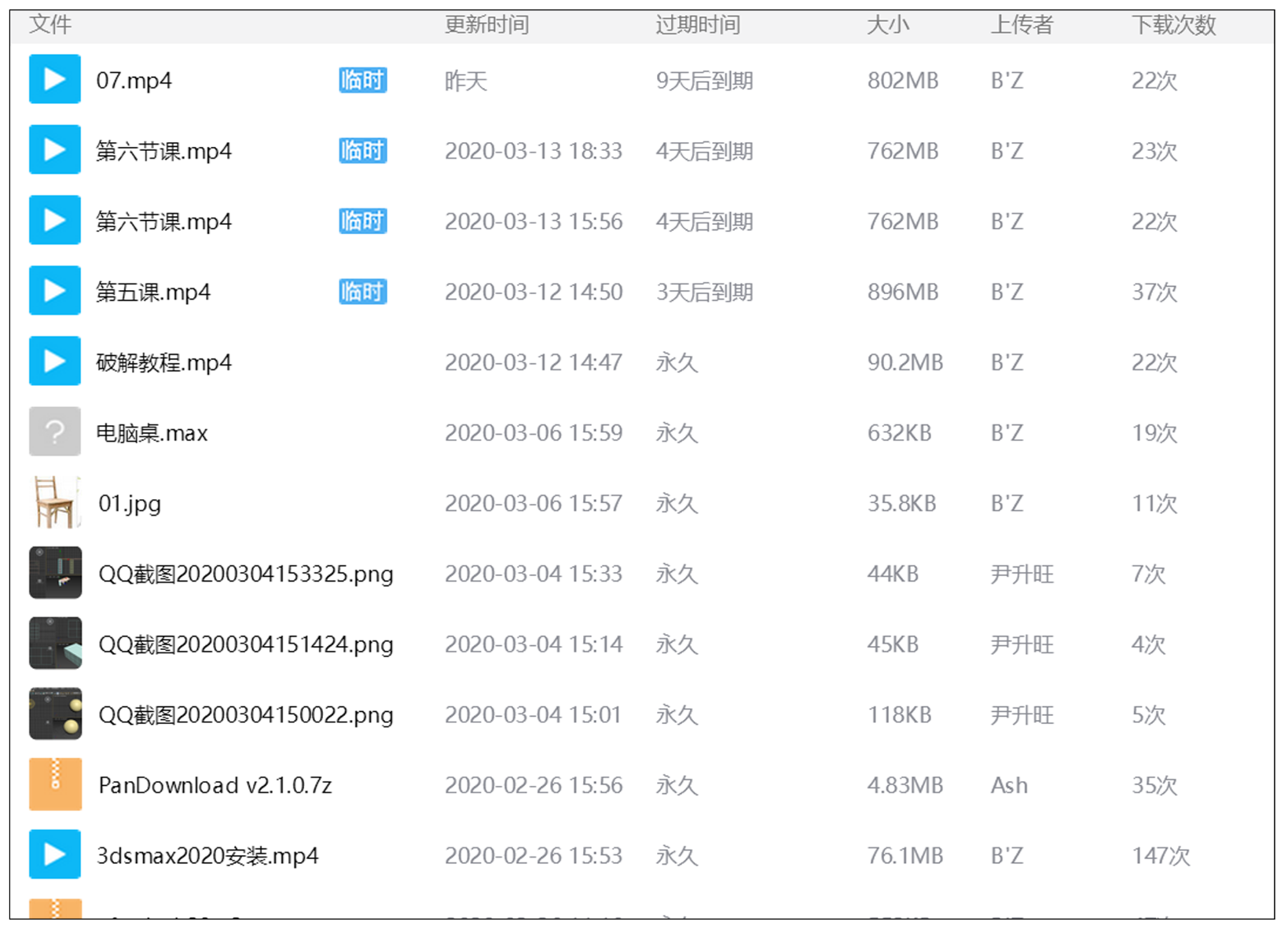Sort files by 大小 column header
Image resolution: width=1288 pixels, height=929 pixels.
tap(887, 25)
